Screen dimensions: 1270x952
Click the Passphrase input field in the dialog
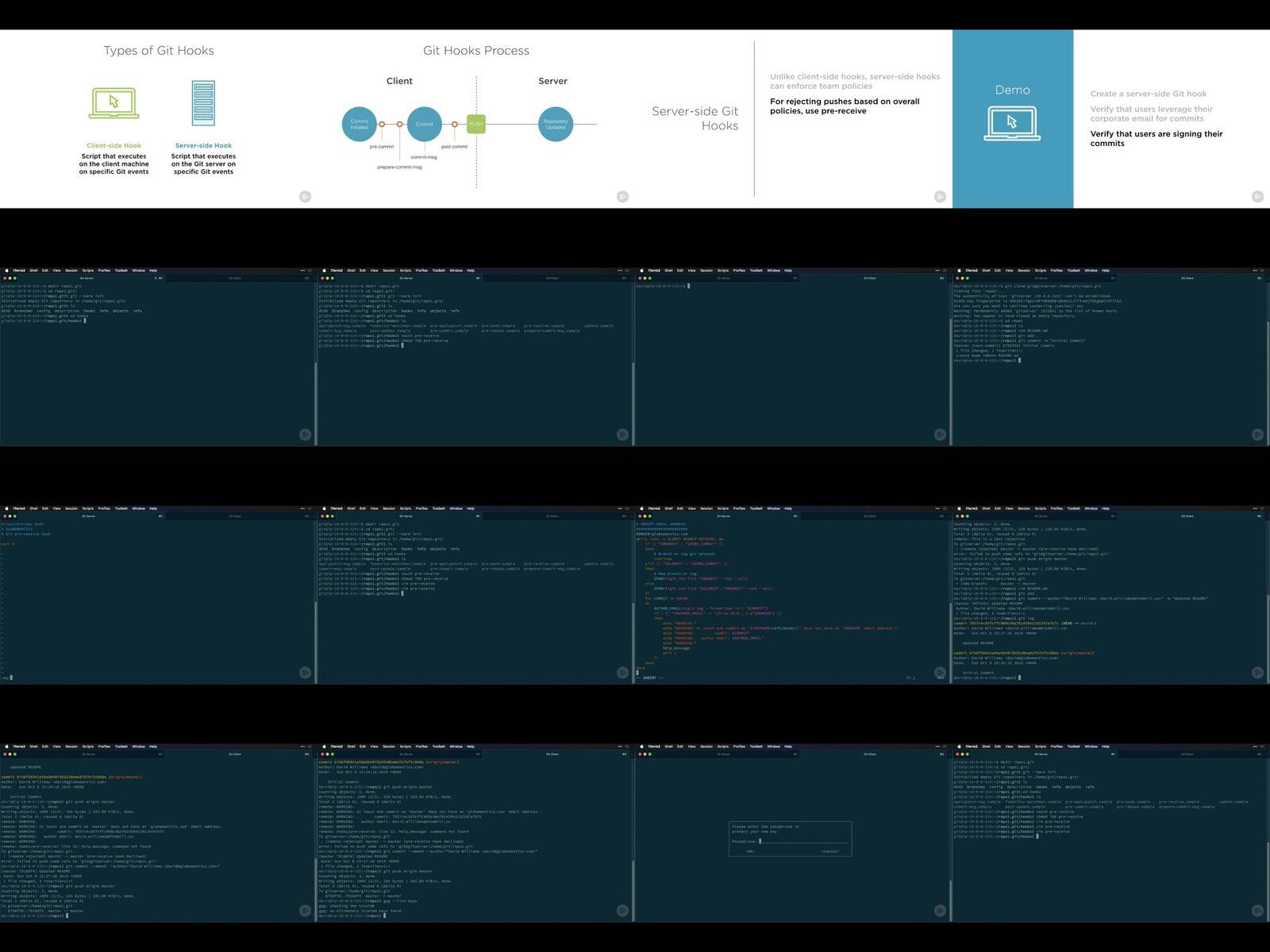point(803,841)
